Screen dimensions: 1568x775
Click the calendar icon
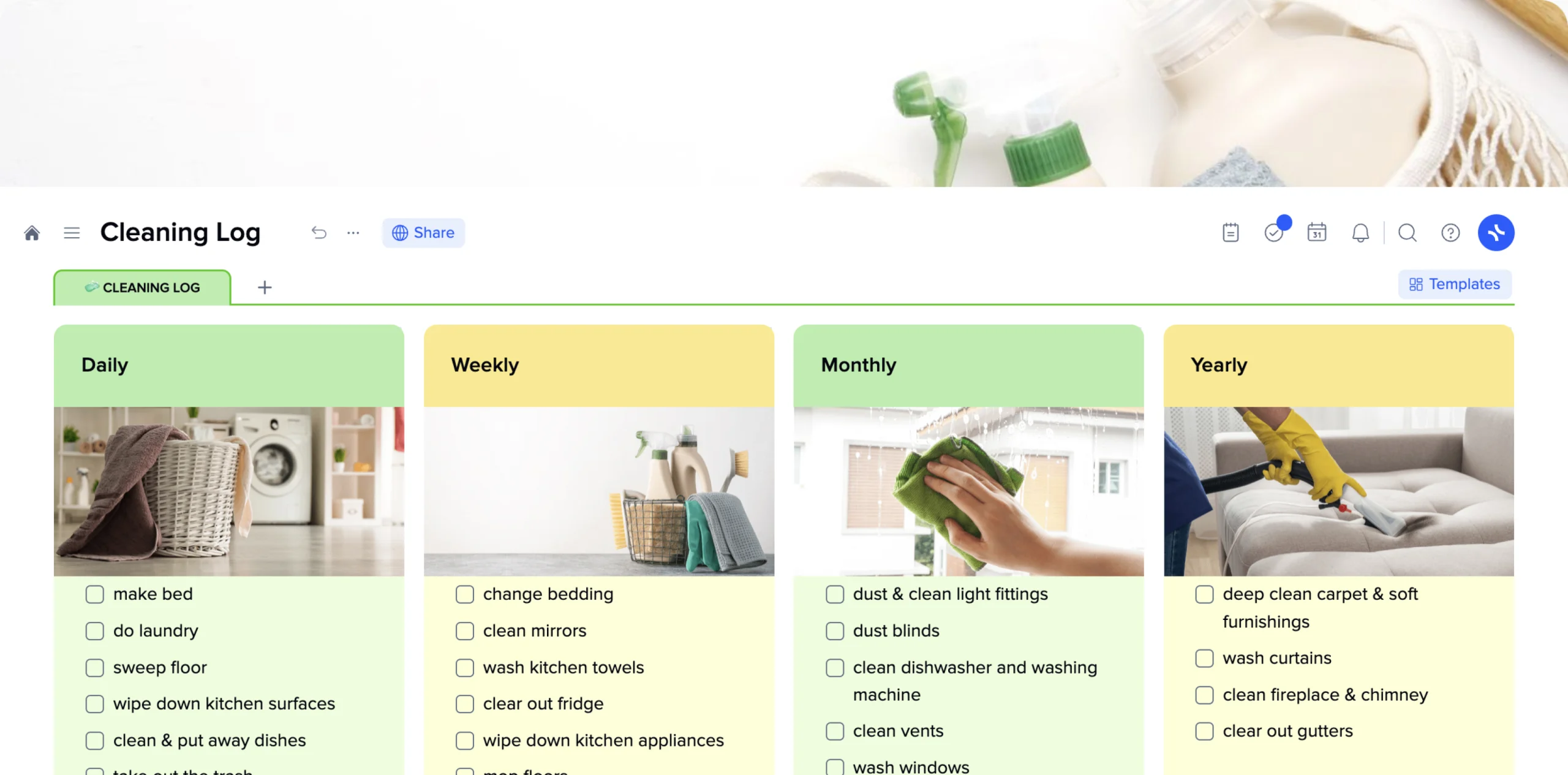(1318, 231)
